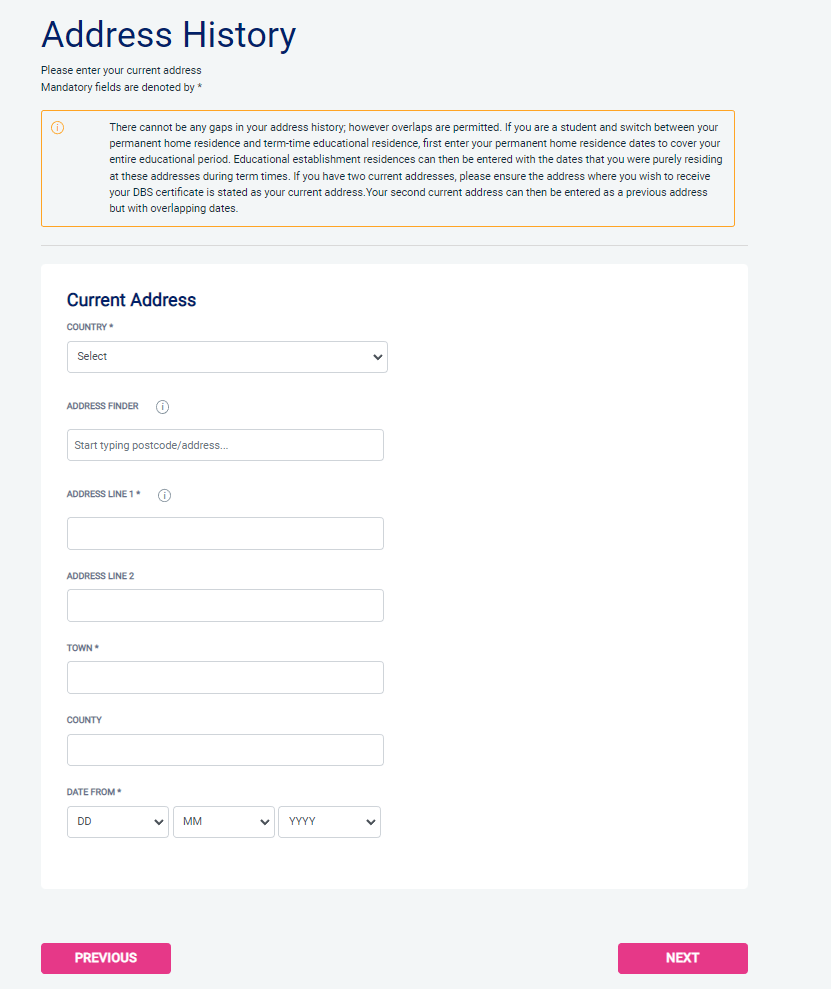Open the MM month dropdown
Screen dimensions: 831x989
(224, 822)
